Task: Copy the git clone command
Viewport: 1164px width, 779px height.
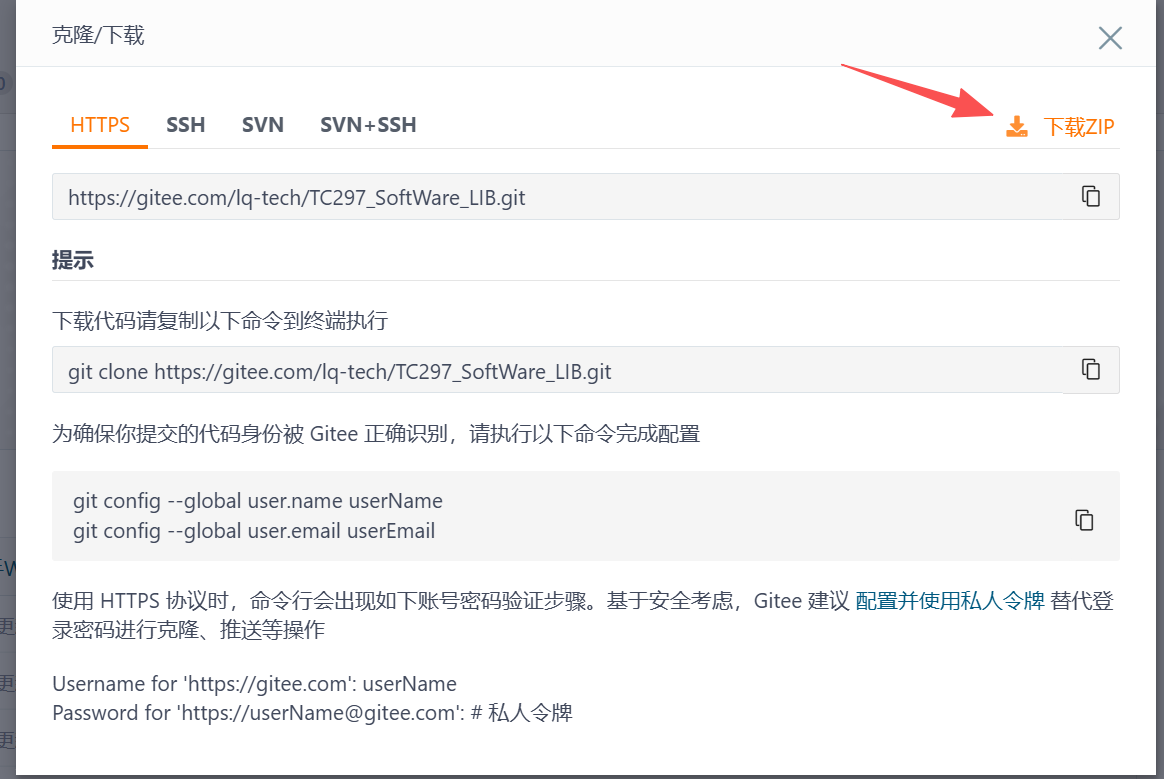Action: pos(1091,369)
